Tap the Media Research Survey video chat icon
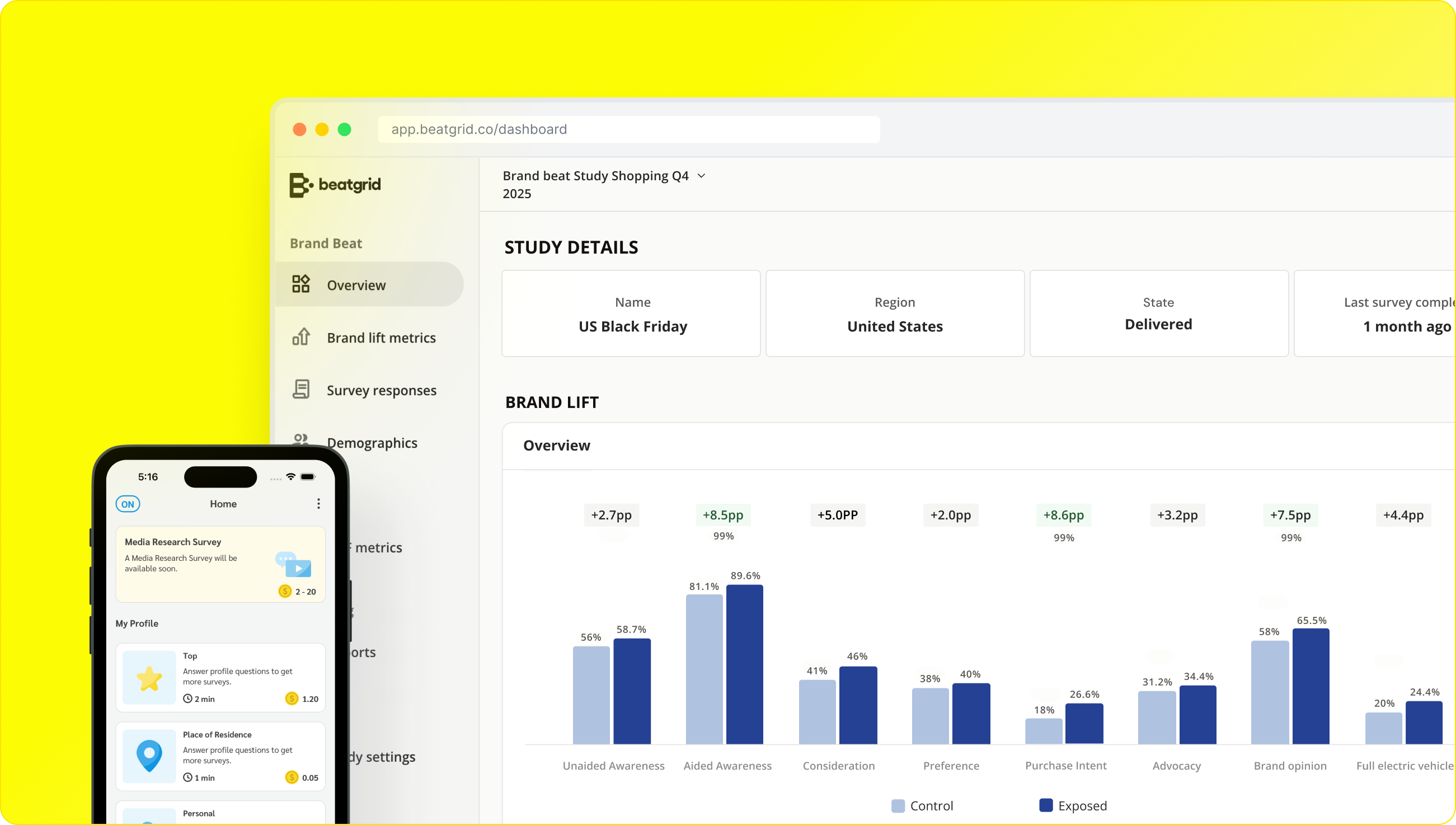This screenshot has height=825, width=1456. (293, 564)
